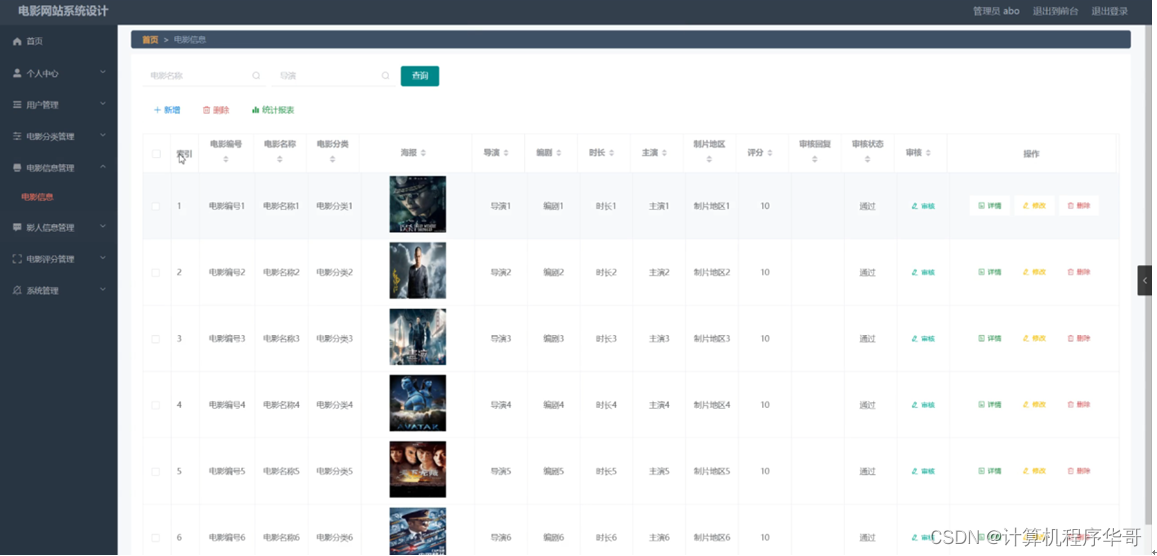Toggle the select-all checkbox in table header
Screen dimensions: 1157x556
tap(156, 153)
